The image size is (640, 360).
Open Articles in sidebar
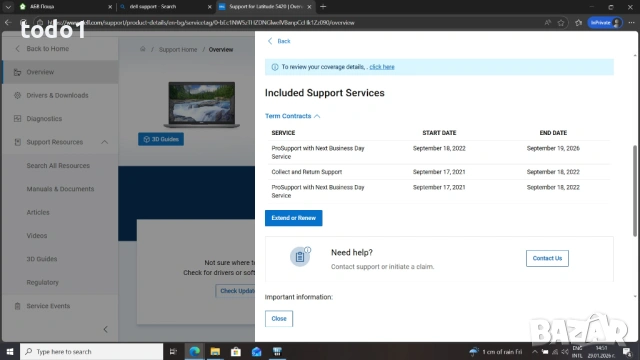click(x=38, y=212)
